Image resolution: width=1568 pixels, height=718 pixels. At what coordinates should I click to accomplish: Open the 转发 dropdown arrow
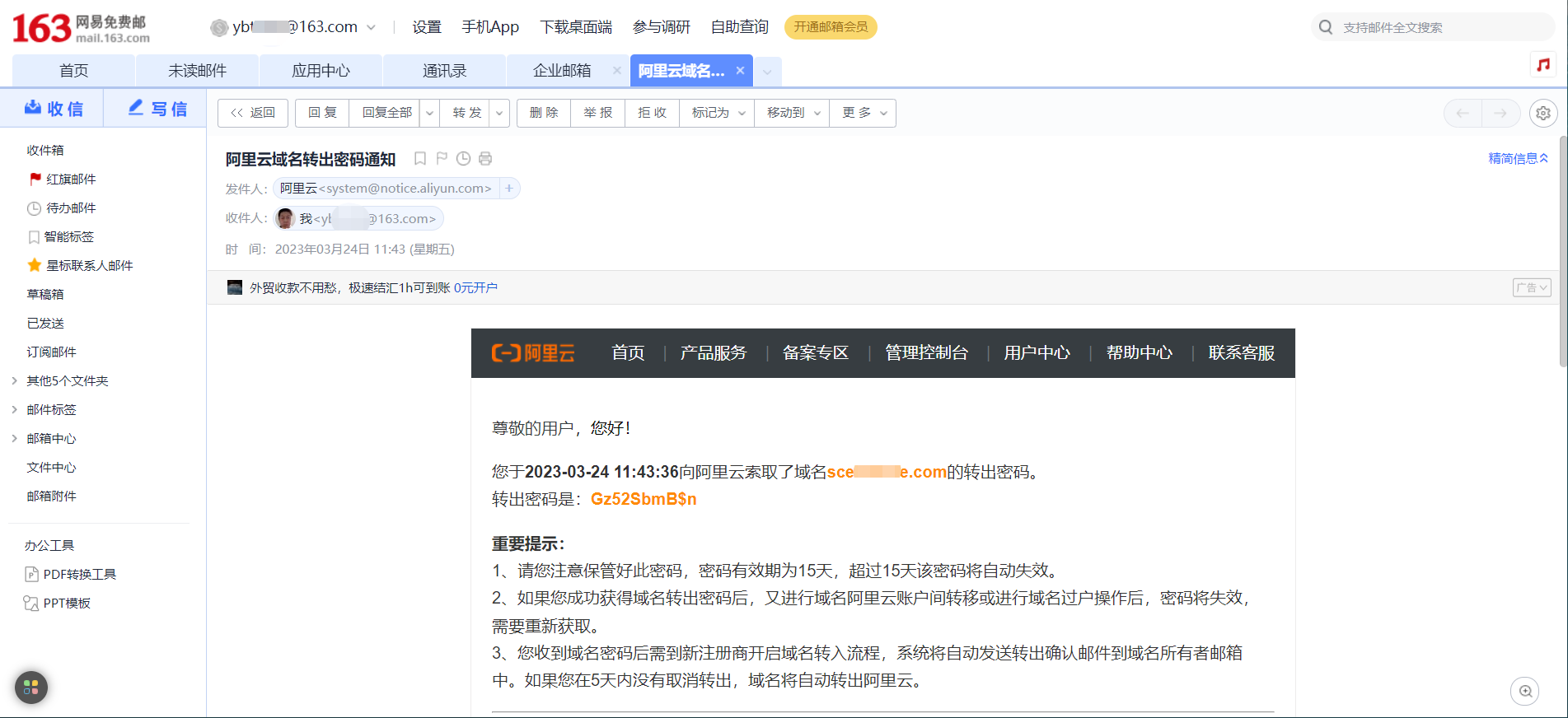coord(499,113)
